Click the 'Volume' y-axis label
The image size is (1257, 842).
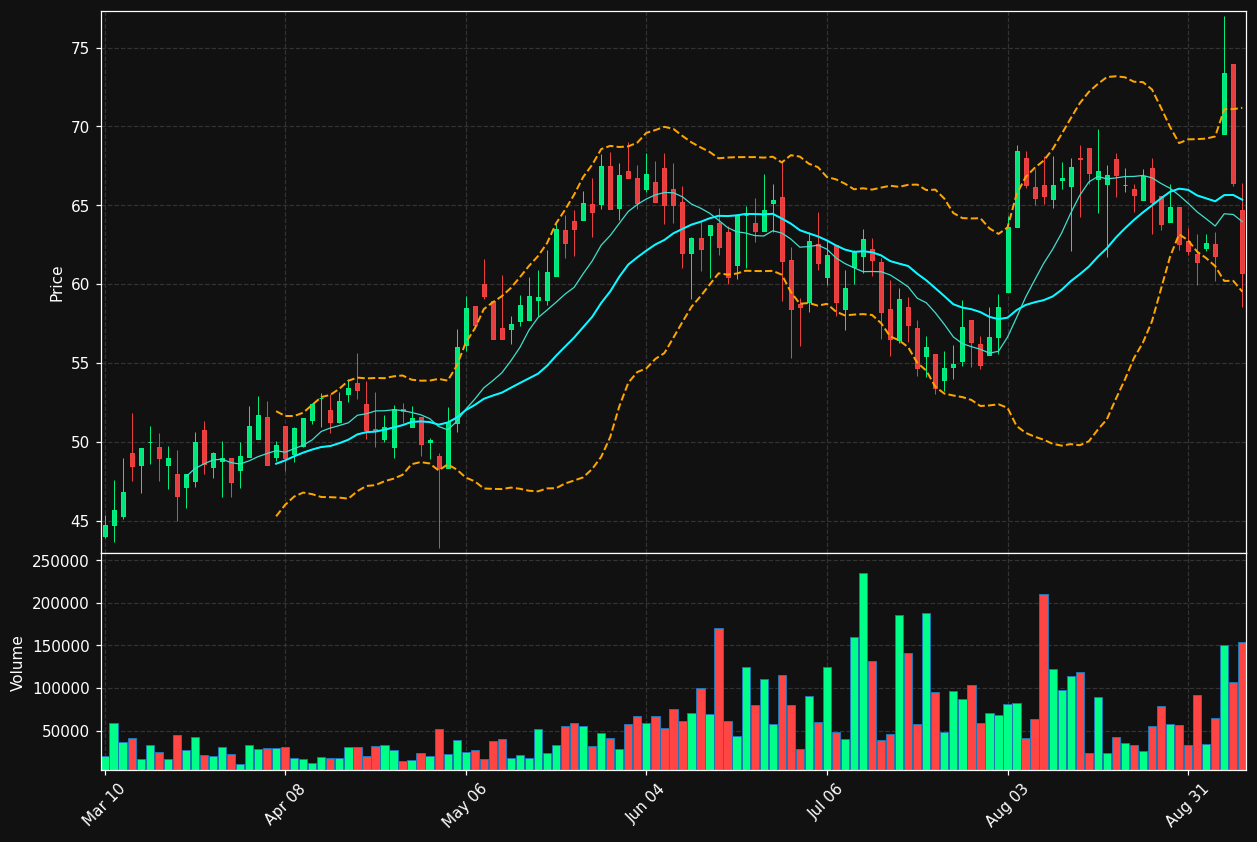(17, 663)
